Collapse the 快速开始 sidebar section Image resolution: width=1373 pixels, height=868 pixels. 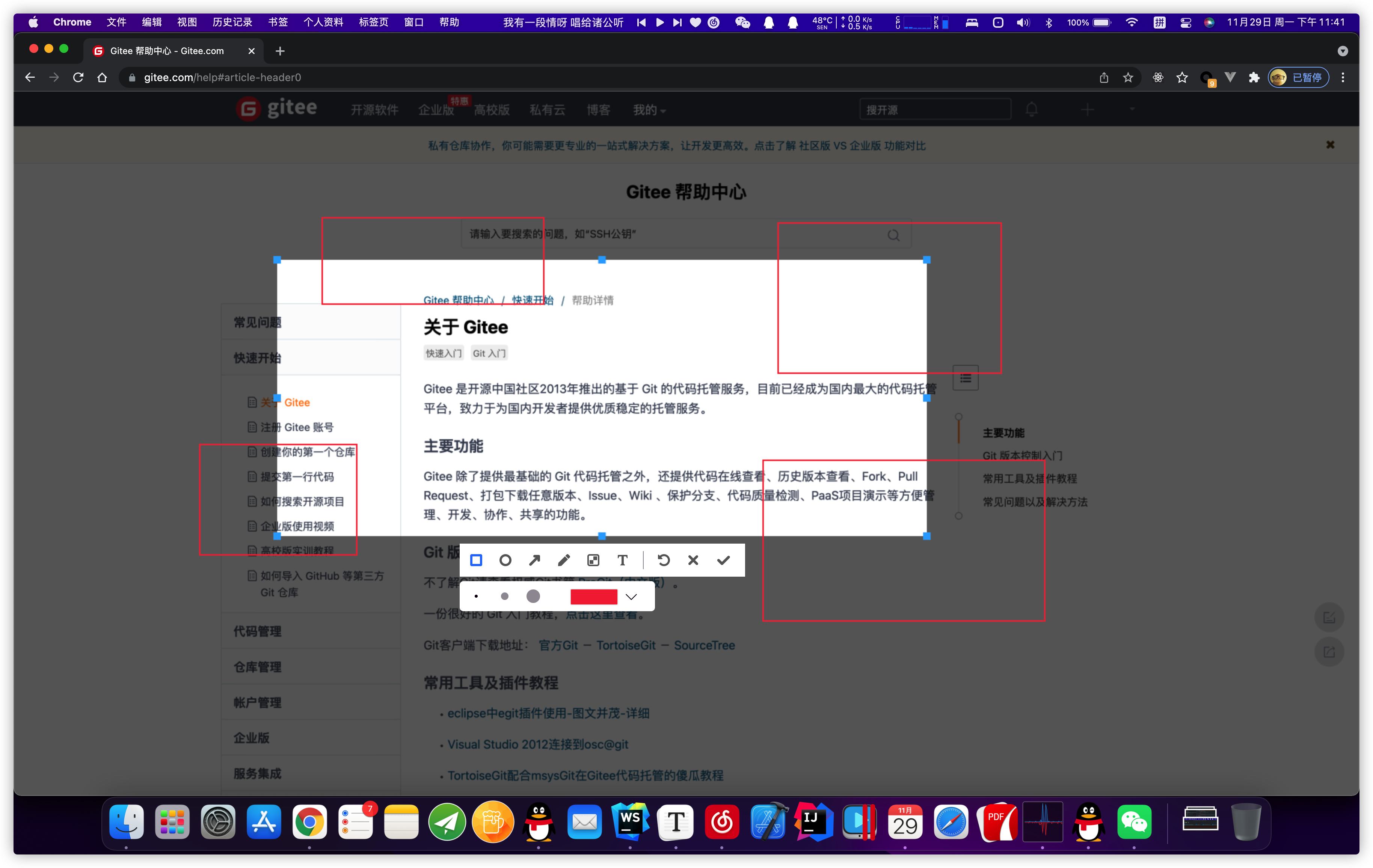(311, 358)
